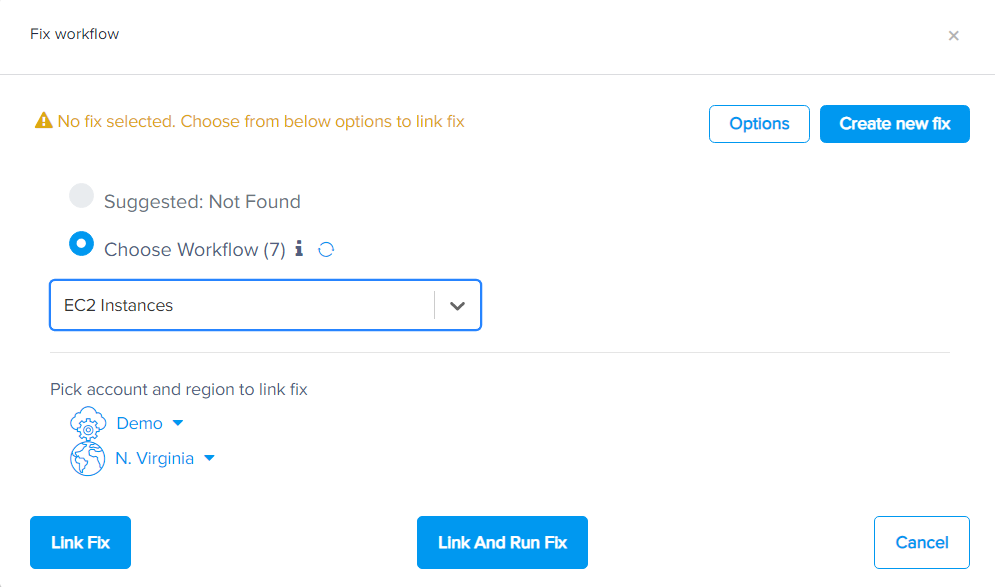Close the Fix workflow dialog
The image size is (995, 587).
coord(953,36)
